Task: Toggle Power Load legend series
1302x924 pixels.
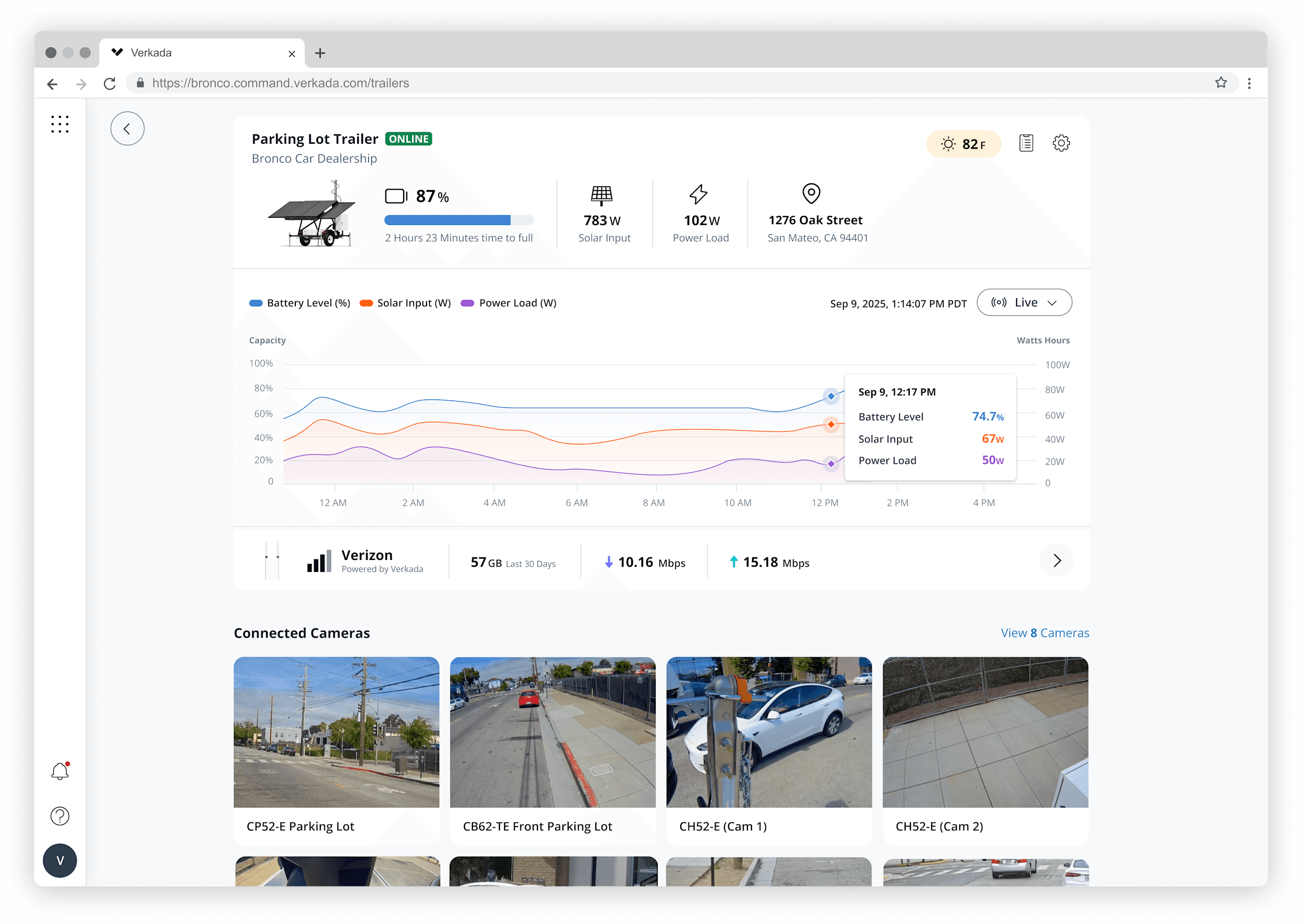Action: pyautogui.click(x=508, y=303)
